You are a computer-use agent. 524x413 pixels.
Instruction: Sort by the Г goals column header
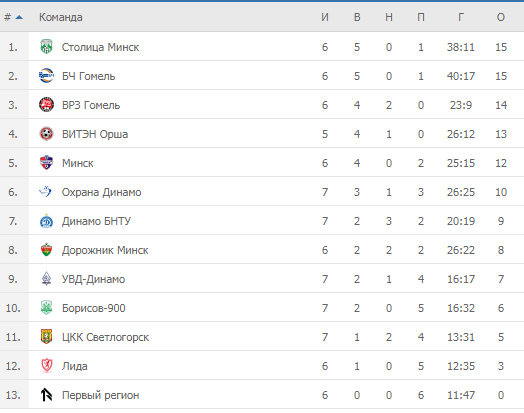pyautogui.click(x=461, y=17)
